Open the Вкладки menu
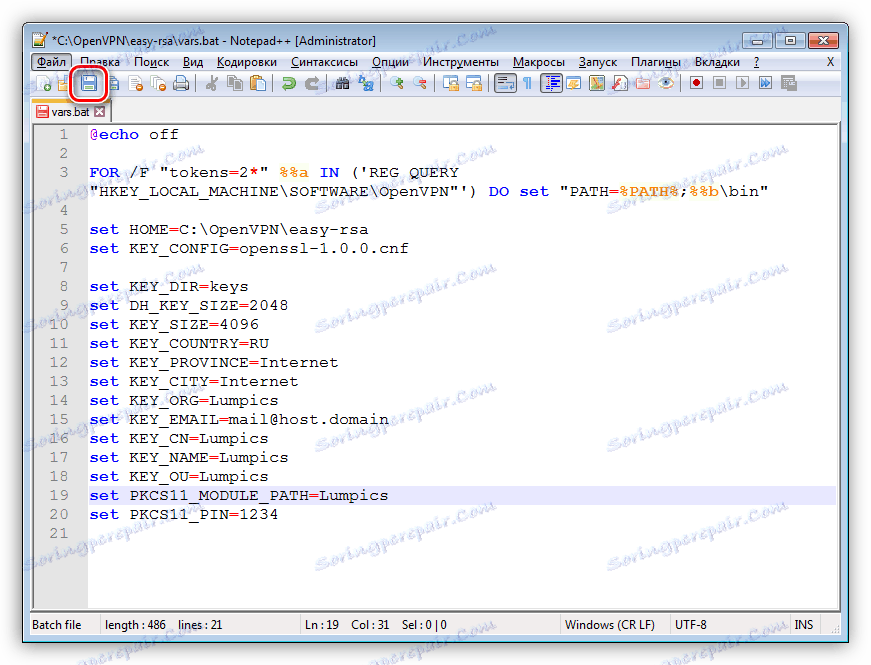871x665 pixels. [717, 62]
